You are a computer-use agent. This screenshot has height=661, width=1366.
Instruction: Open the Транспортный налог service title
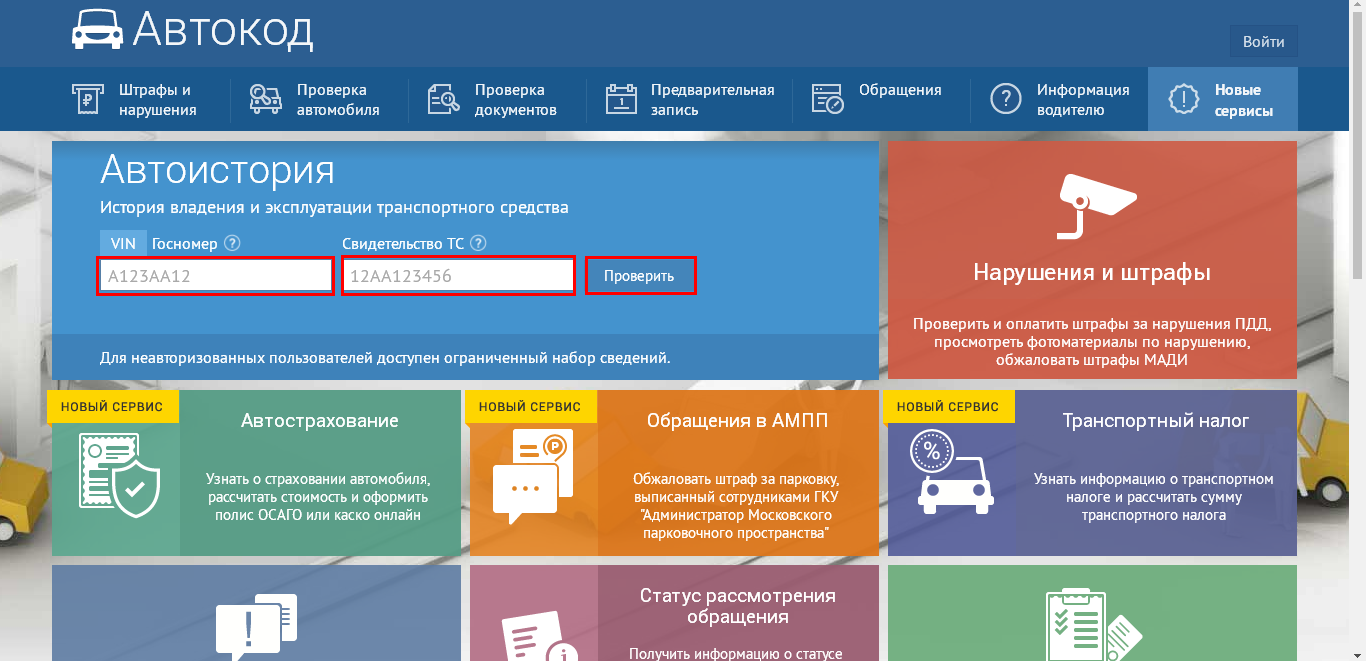click(x=1156, y=421)
